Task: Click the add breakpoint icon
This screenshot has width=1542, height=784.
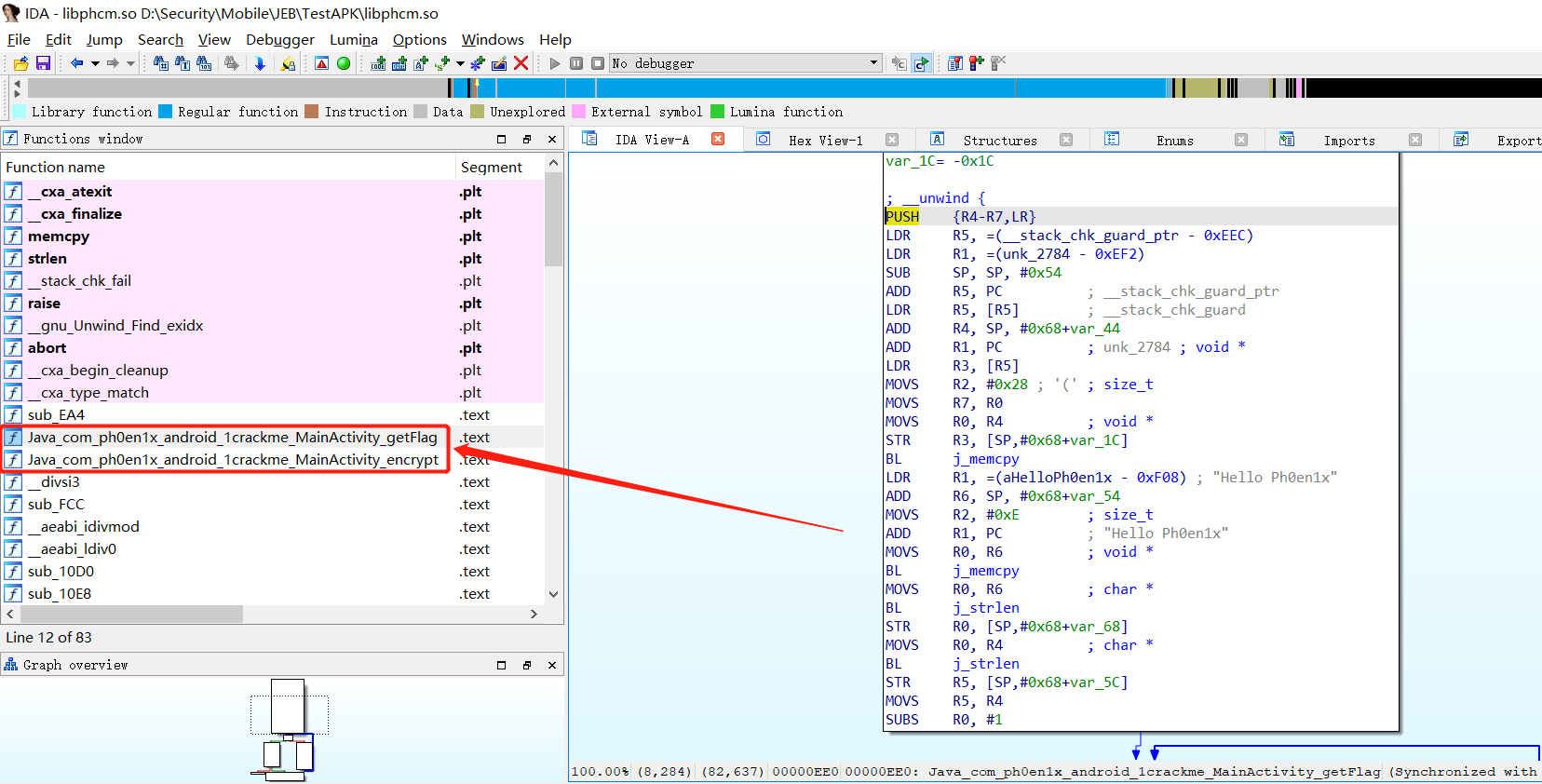Action: tap(977, 63)
